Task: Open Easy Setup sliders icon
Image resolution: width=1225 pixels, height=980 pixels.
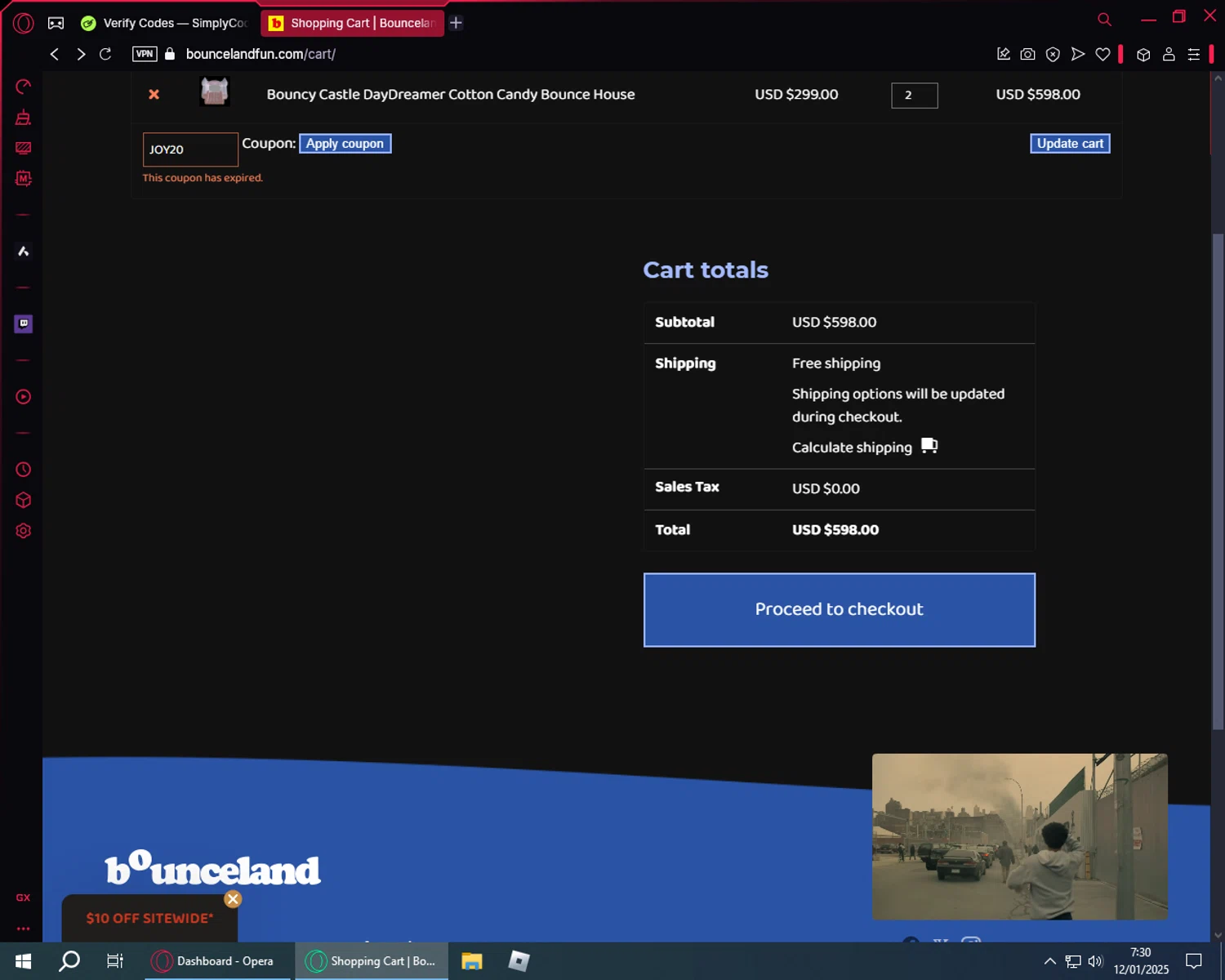Action: [1193, 54]
